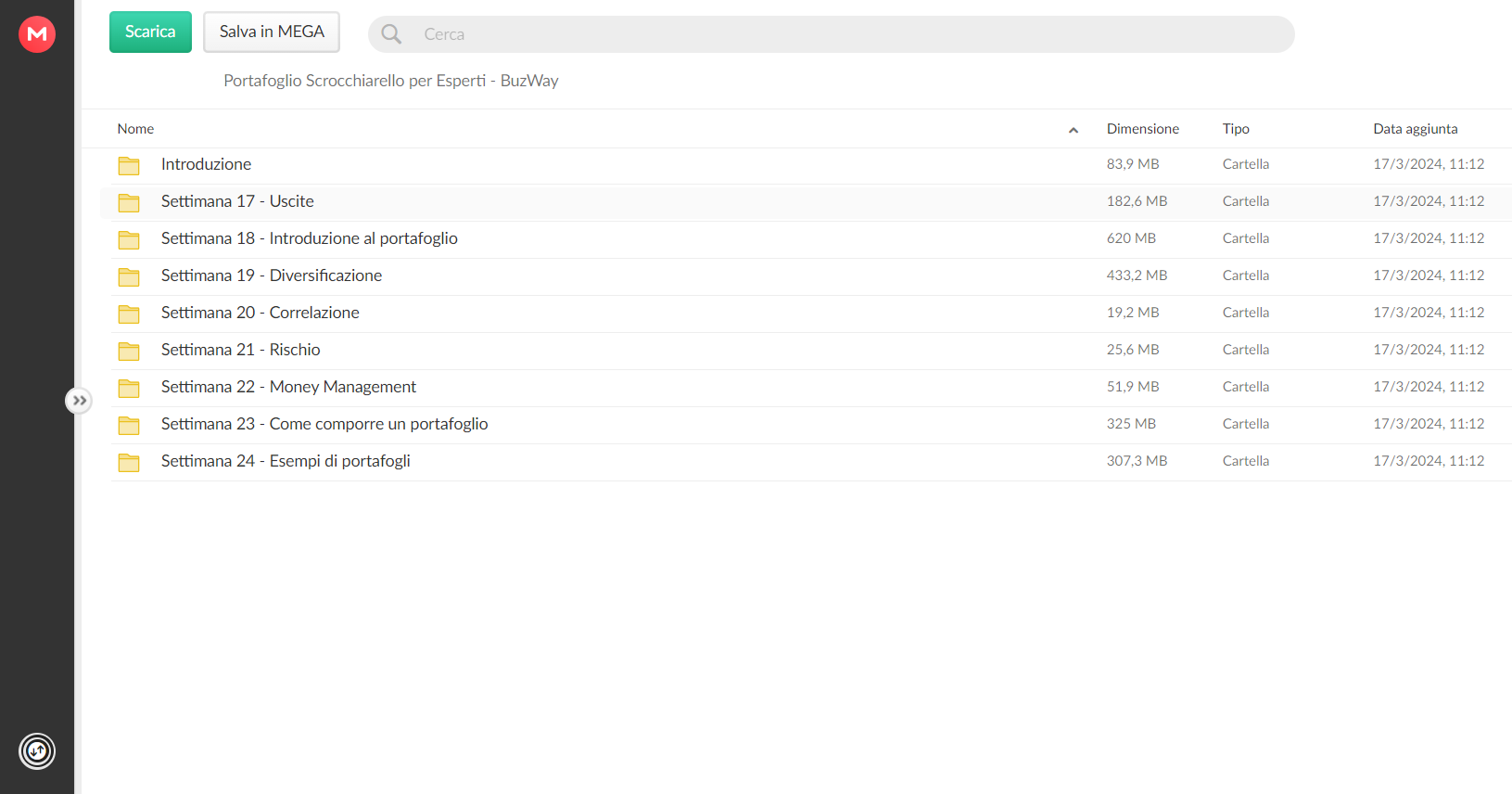Click the Settimana 20 - Correlazione folder icon

(x=129, y=314)
